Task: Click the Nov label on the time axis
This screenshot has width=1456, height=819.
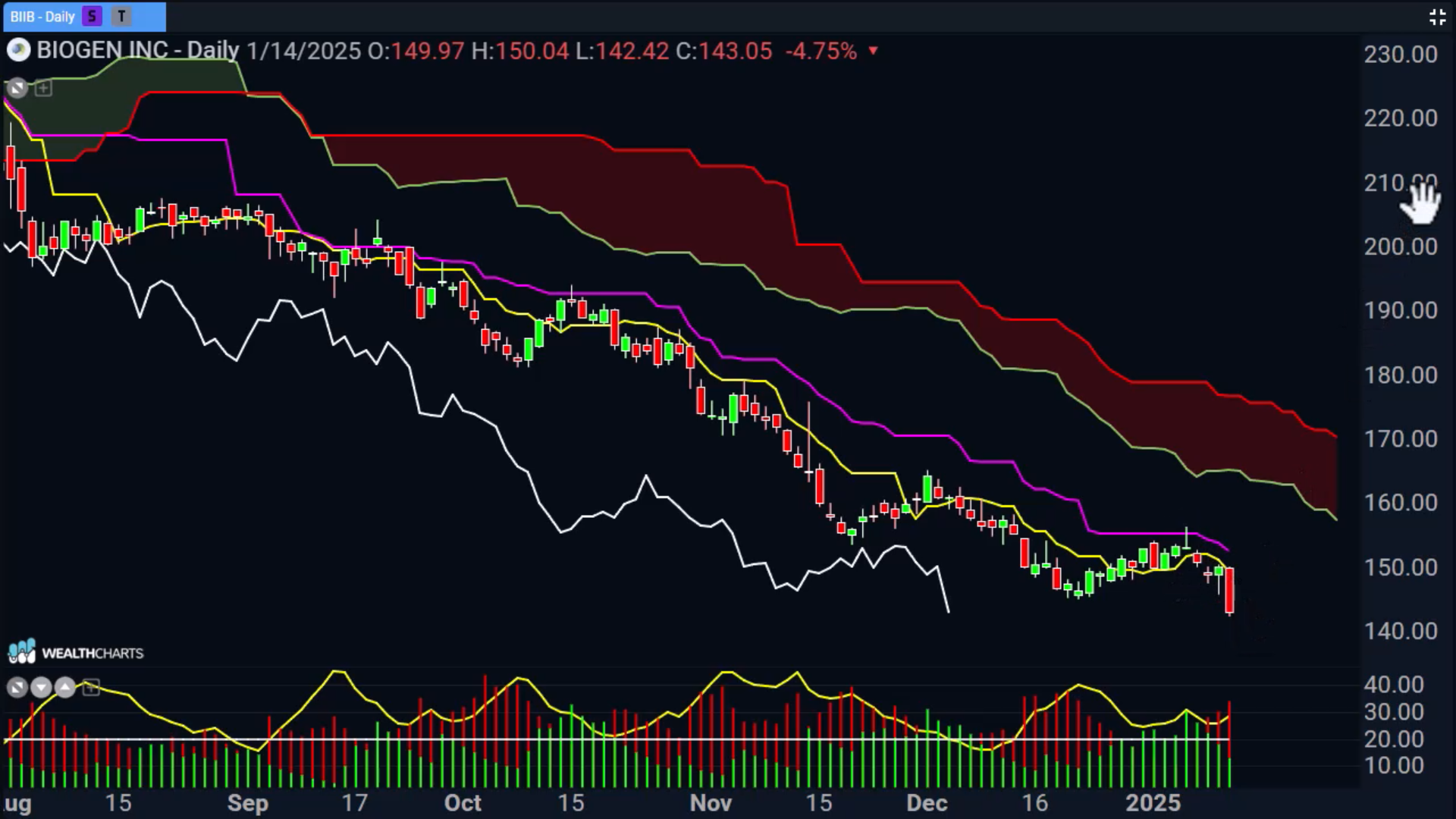Action: click(711, 803)
